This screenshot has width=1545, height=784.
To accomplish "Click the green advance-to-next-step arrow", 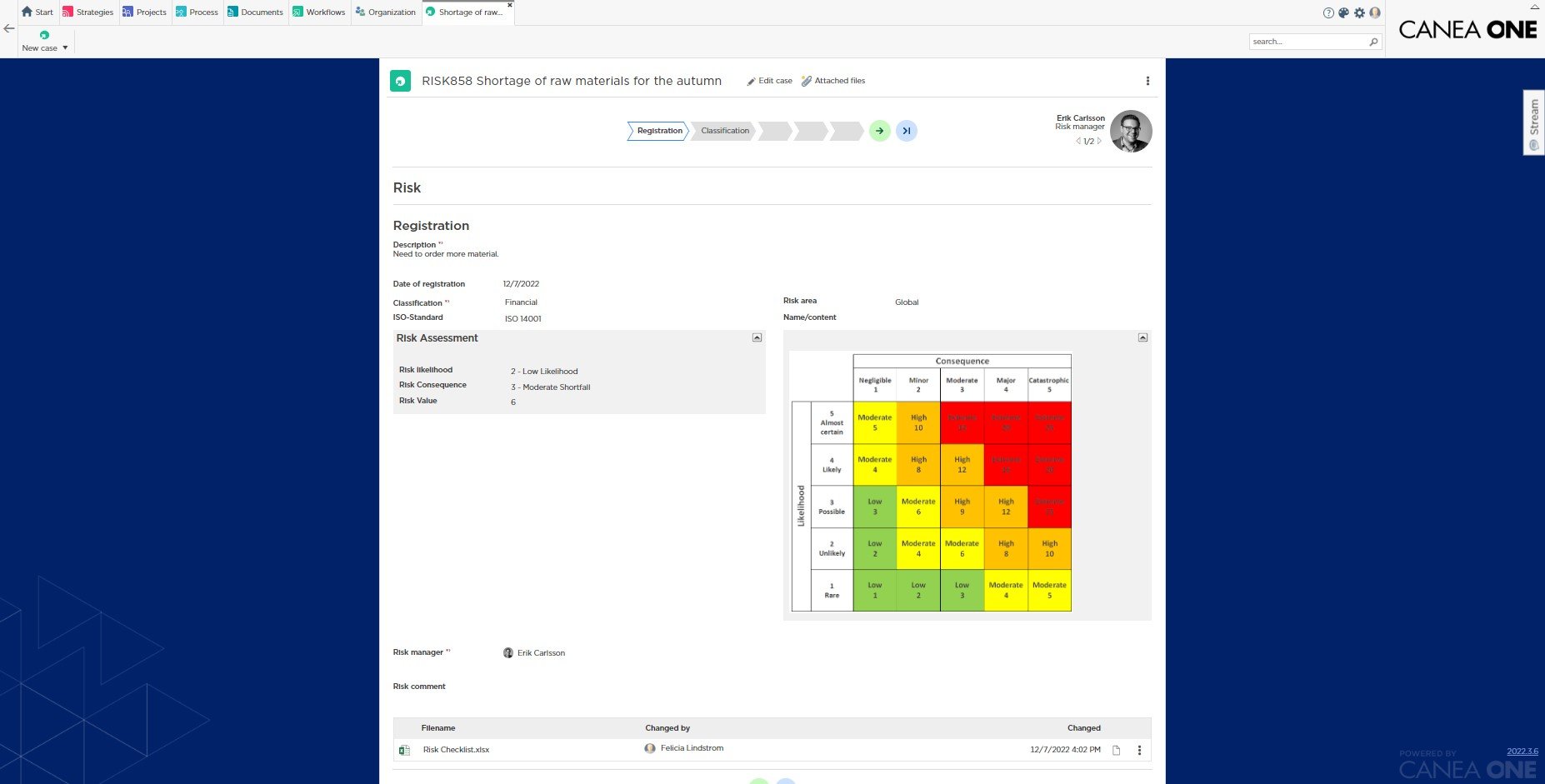I will pos(879,131).
